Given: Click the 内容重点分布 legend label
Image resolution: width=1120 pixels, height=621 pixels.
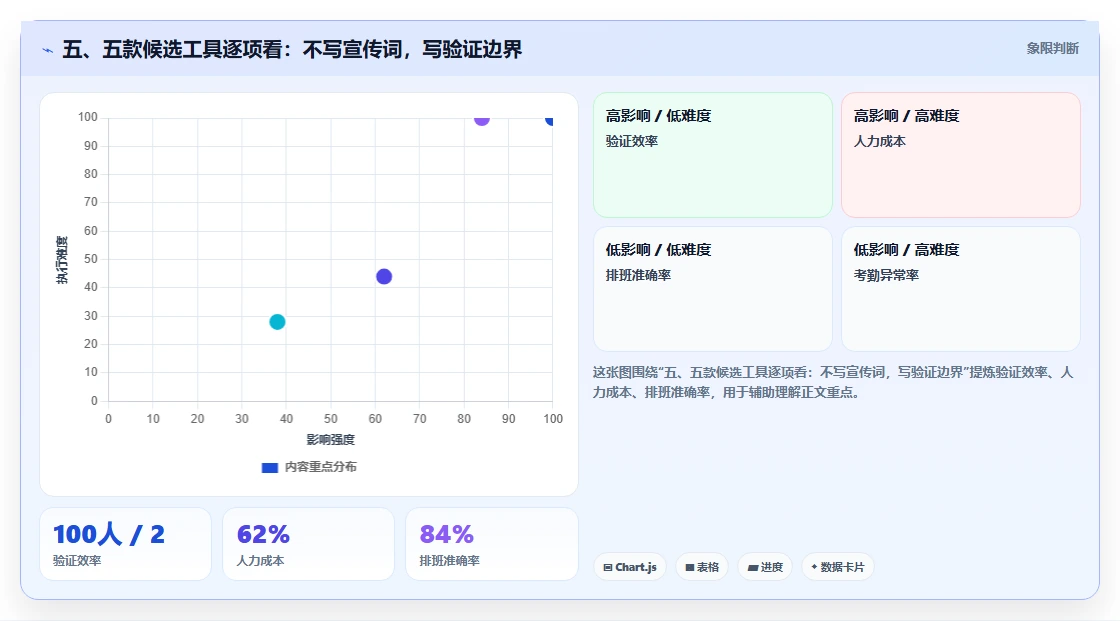Looking at the screenshot, I should pyautogui.click(x=320, y=467).
